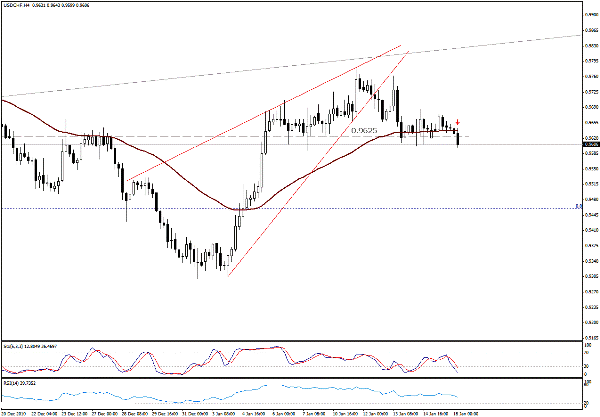Click the last candlestick on the chart
Screen dimensions: 600x417
459,136
